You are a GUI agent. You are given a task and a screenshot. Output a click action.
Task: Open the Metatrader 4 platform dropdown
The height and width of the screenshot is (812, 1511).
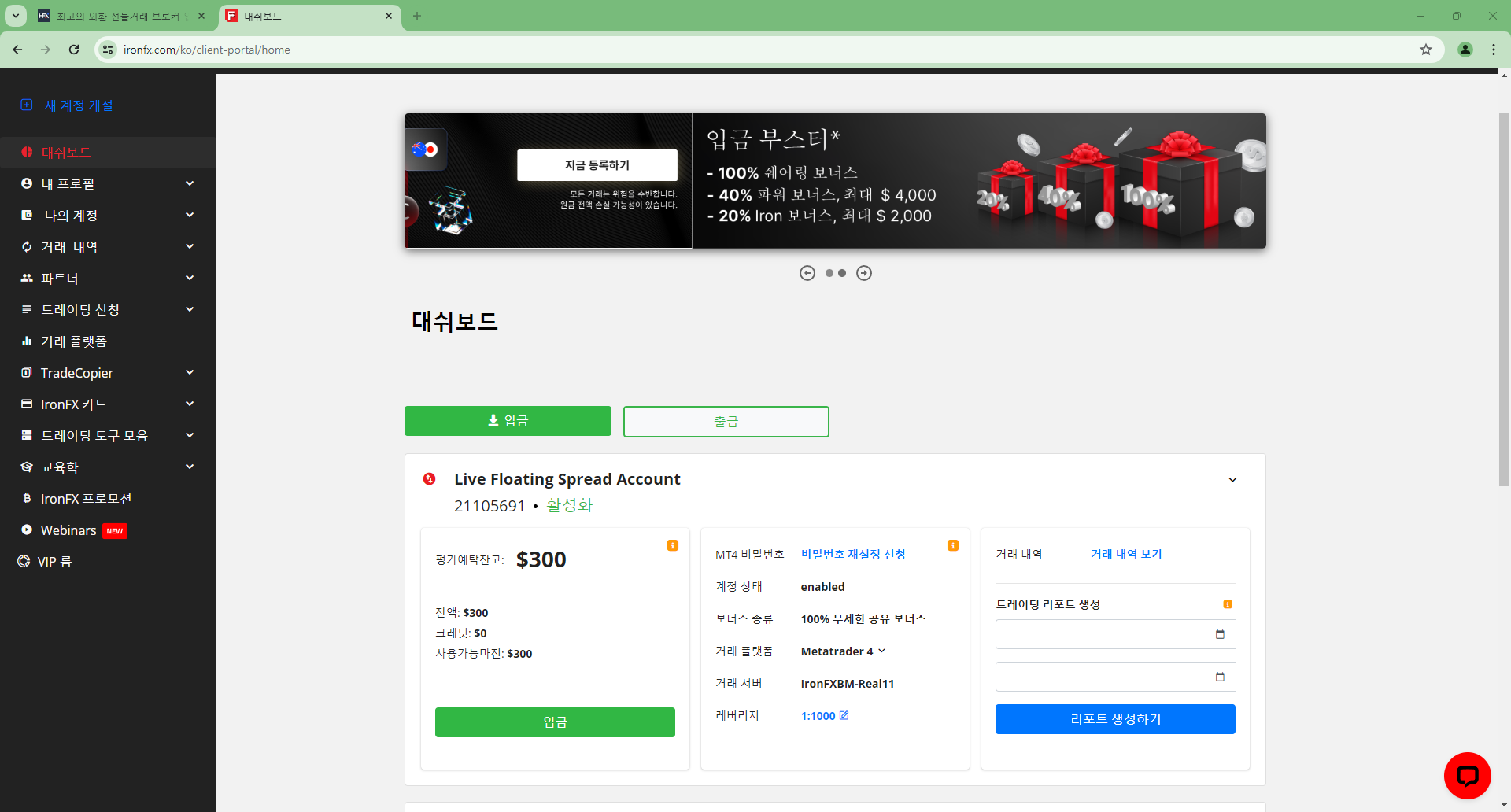click(x=882, y=651)
